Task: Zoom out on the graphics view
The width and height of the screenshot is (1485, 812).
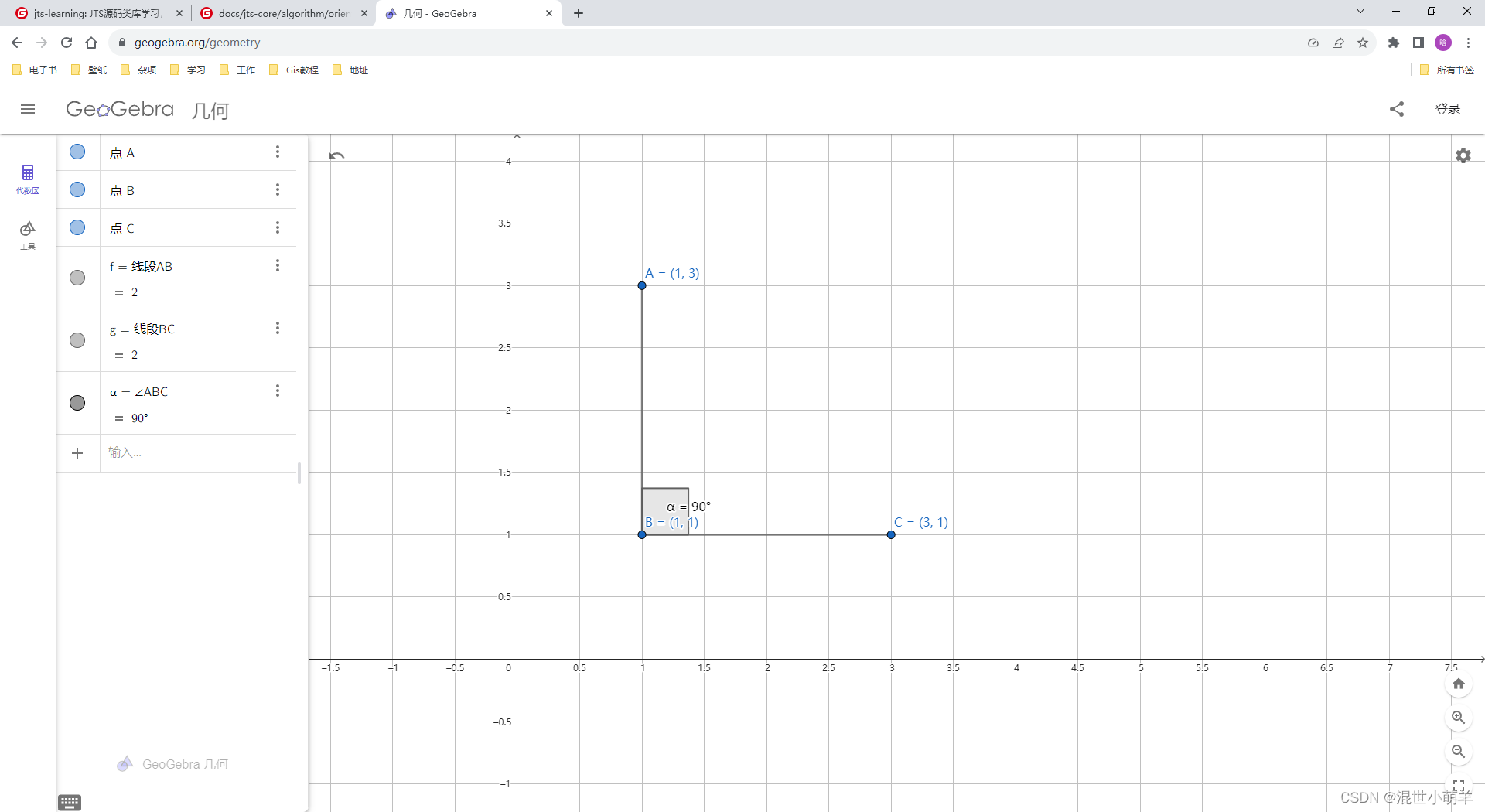Action: click(x=1459, y=752)
